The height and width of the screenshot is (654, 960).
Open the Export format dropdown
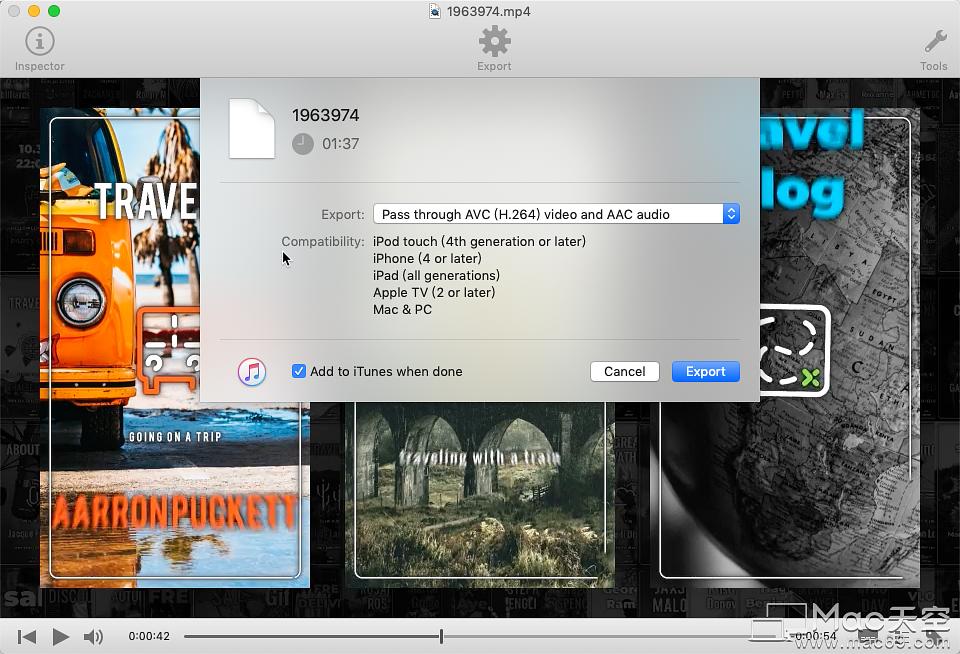[557, 214]
